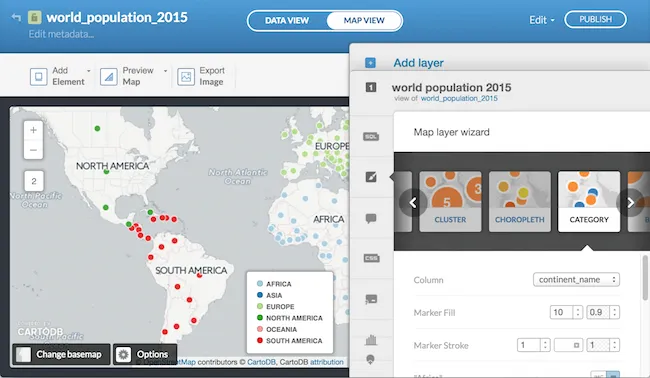Select the Category wizard thumbnail
The height and width of the screenshot is (378, 650).
coord(589,201)
